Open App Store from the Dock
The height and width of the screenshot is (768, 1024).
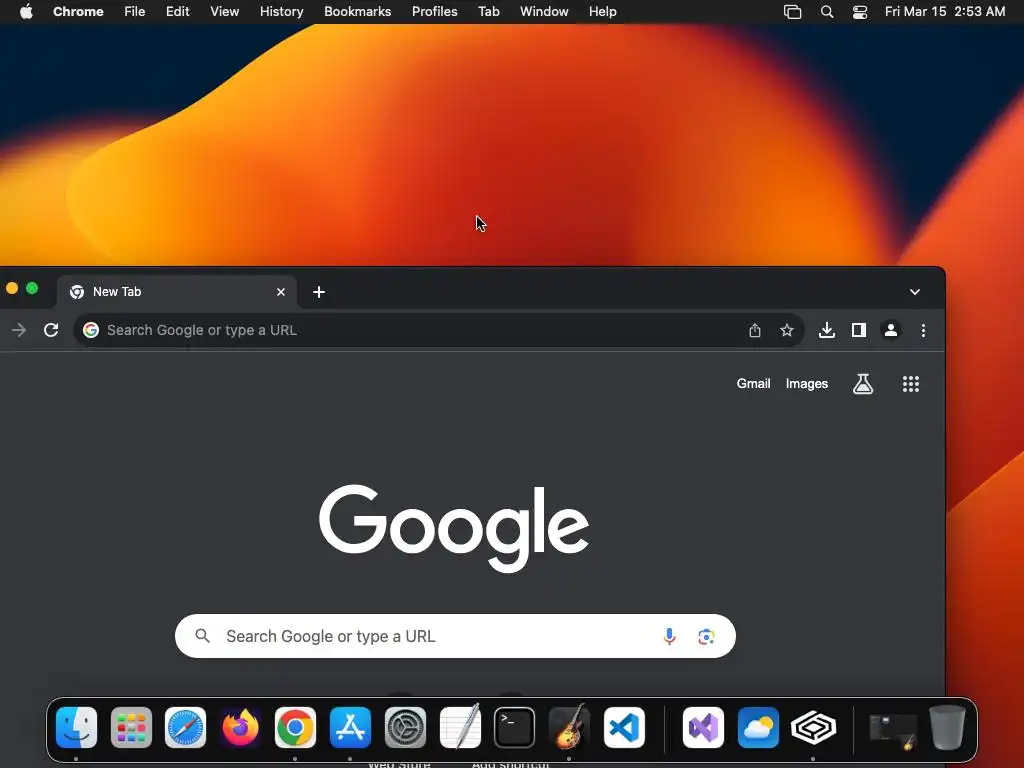(350, 728)
